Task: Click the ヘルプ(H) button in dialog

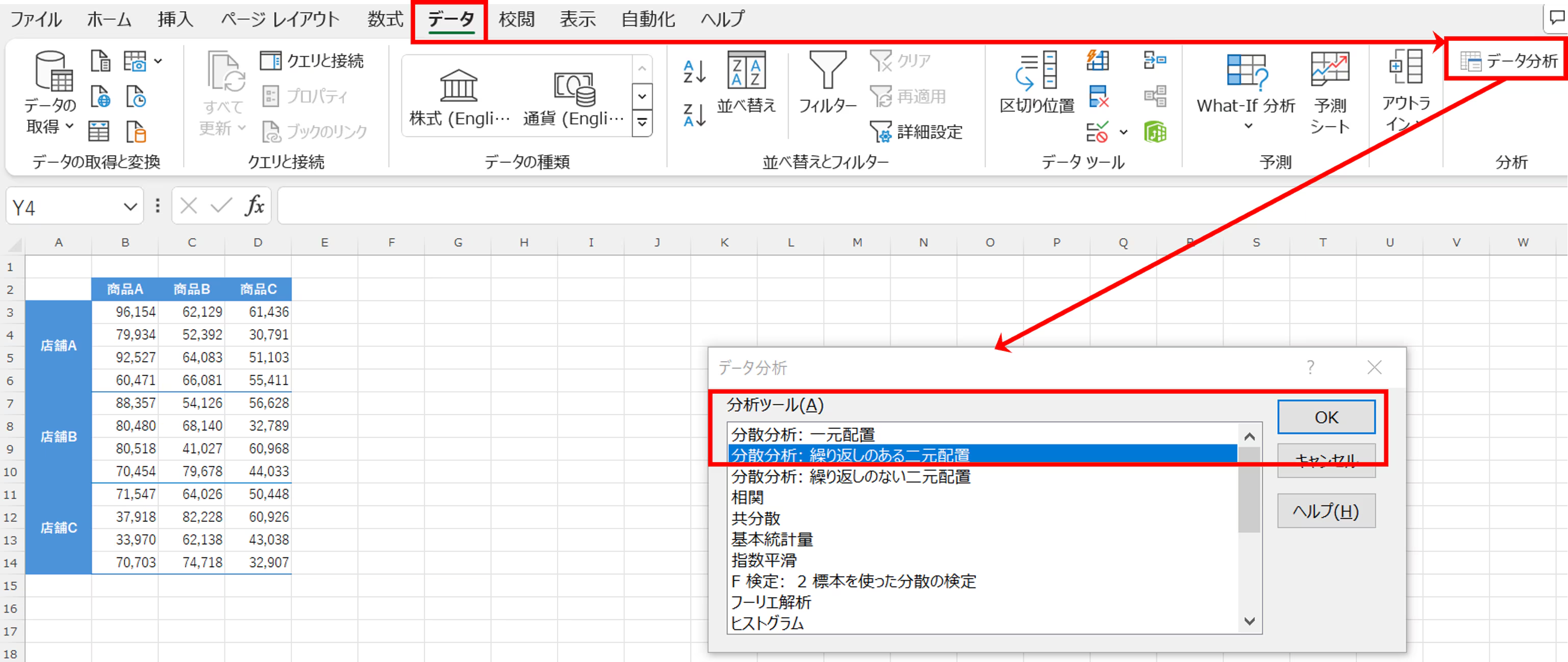Action: click(x=1325, y=511)
